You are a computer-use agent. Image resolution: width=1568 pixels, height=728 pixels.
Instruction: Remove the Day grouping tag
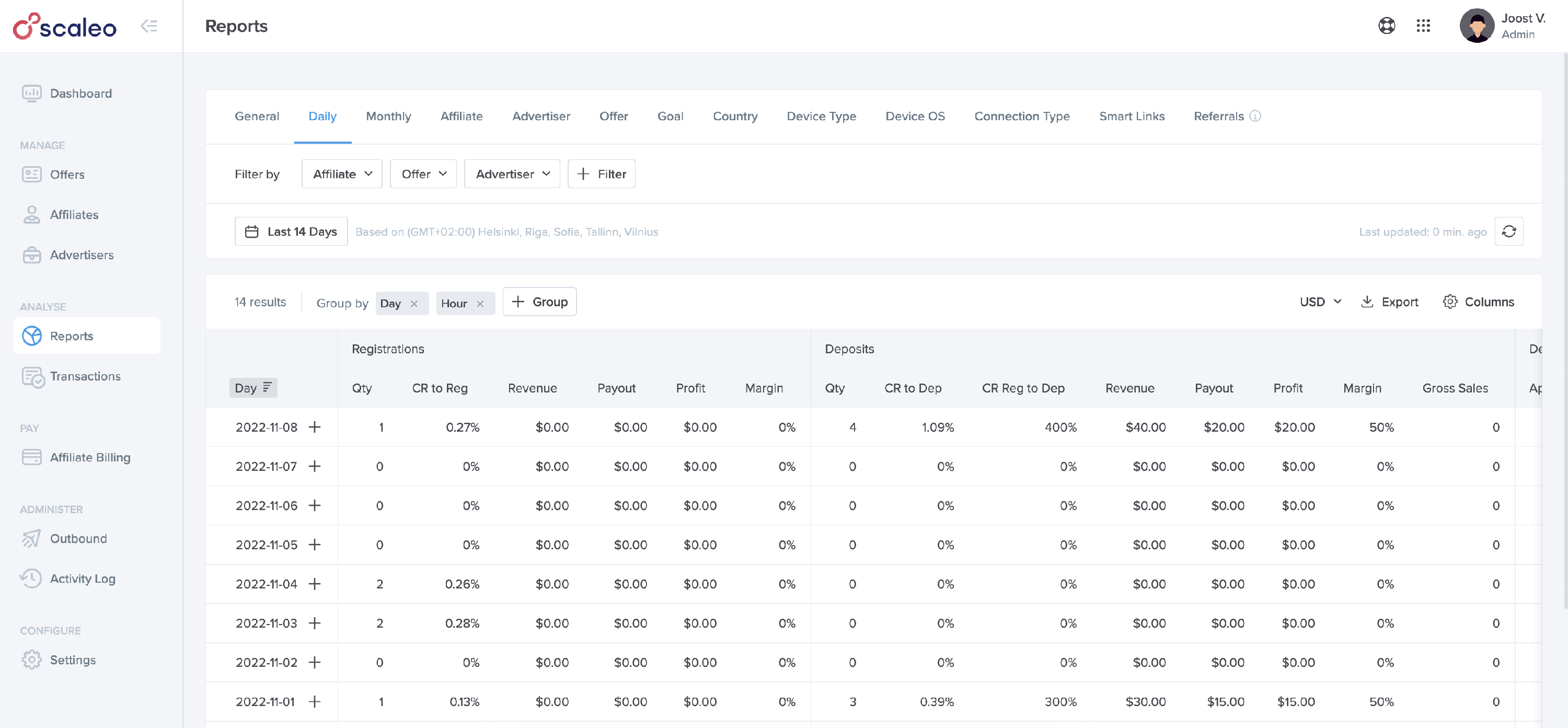point(414,303)
